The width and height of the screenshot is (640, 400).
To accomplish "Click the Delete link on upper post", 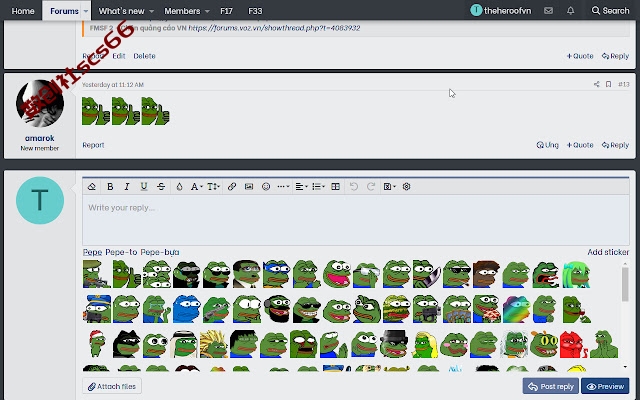I will click(x=144, y=56).
